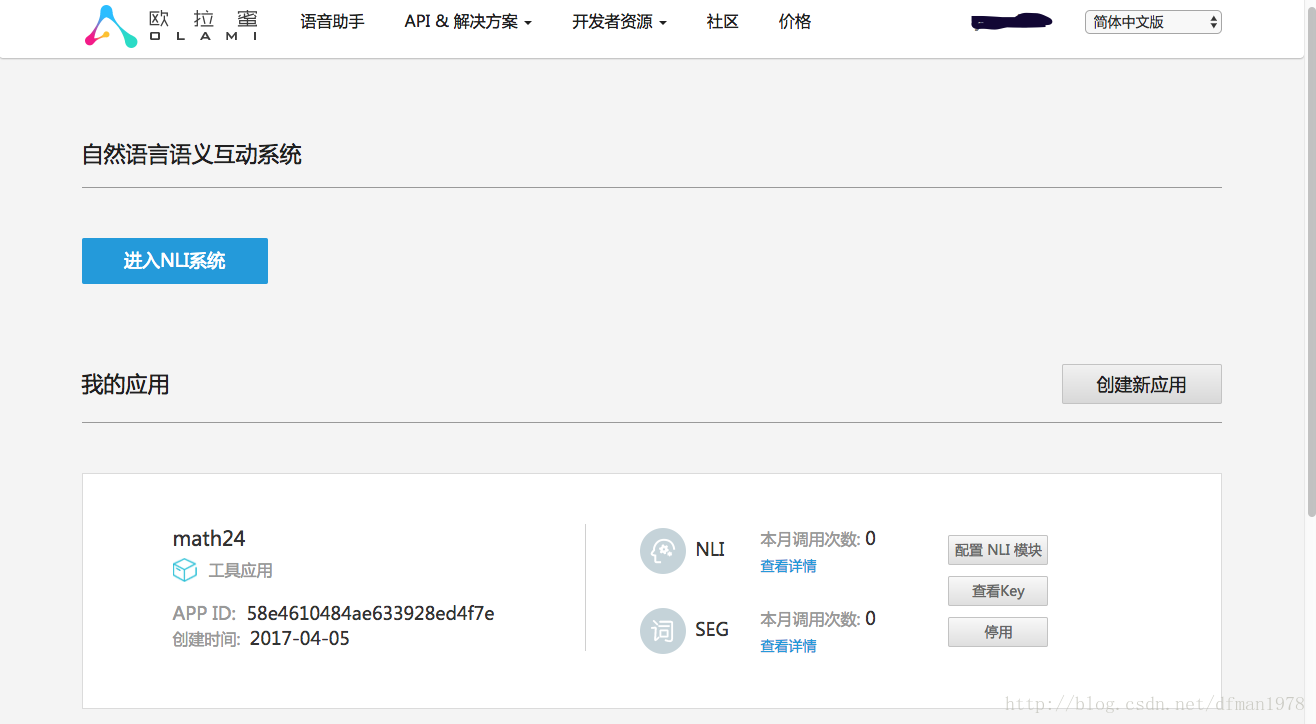Image resolution: width=1316 pixels, height=724 pixels.
Task: Click the NLI label text
Action: (x=710, y=549)
